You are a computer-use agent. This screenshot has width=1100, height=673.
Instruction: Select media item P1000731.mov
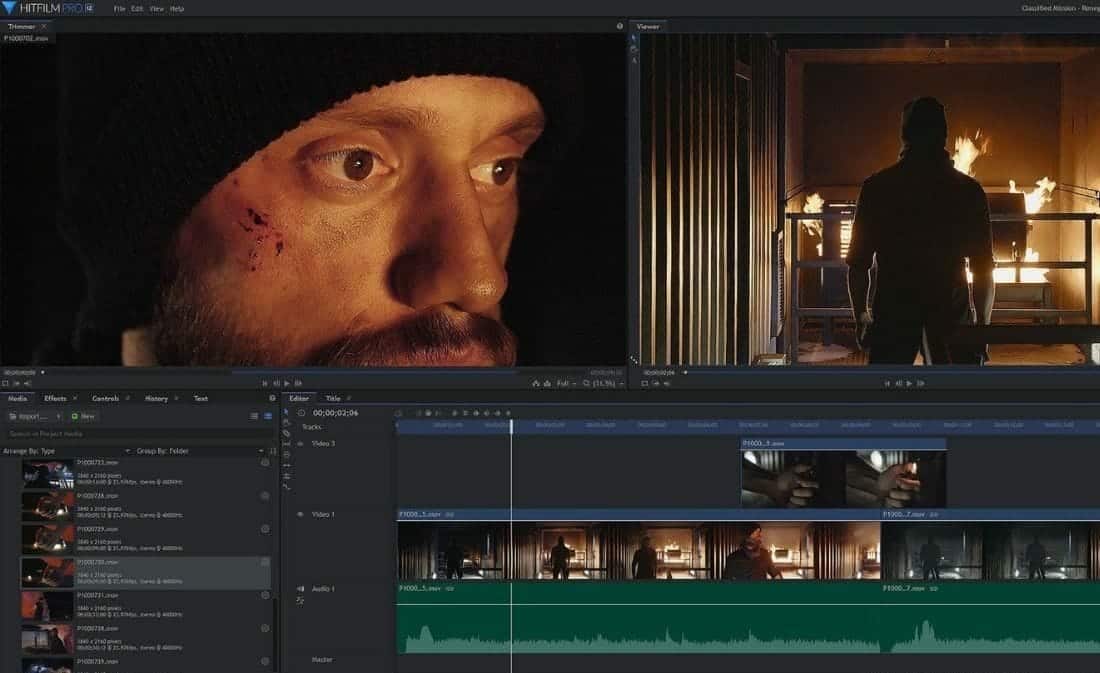pyautogui.click(x=146, y=606)
